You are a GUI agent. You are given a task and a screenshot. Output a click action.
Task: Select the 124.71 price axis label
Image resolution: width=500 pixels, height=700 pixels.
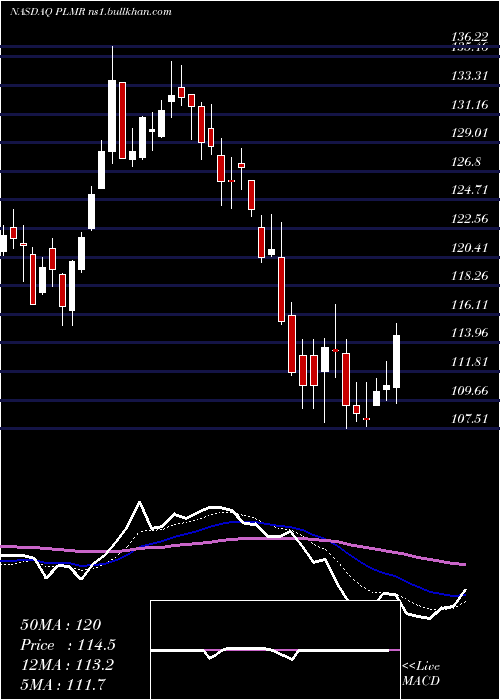(x=469, y=190)
